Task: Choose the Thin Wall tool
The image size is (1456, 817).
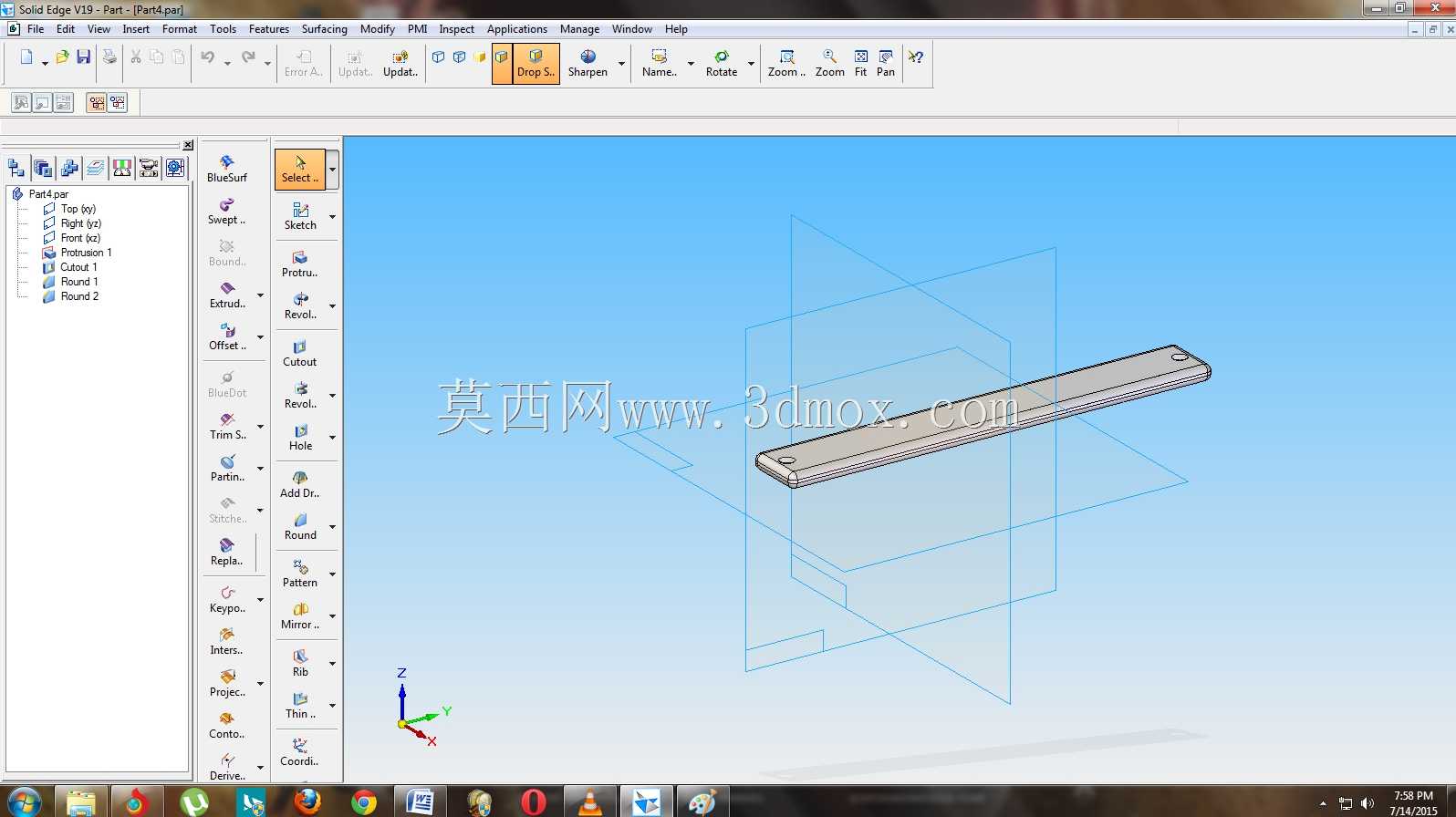Action: pos(300,705)
